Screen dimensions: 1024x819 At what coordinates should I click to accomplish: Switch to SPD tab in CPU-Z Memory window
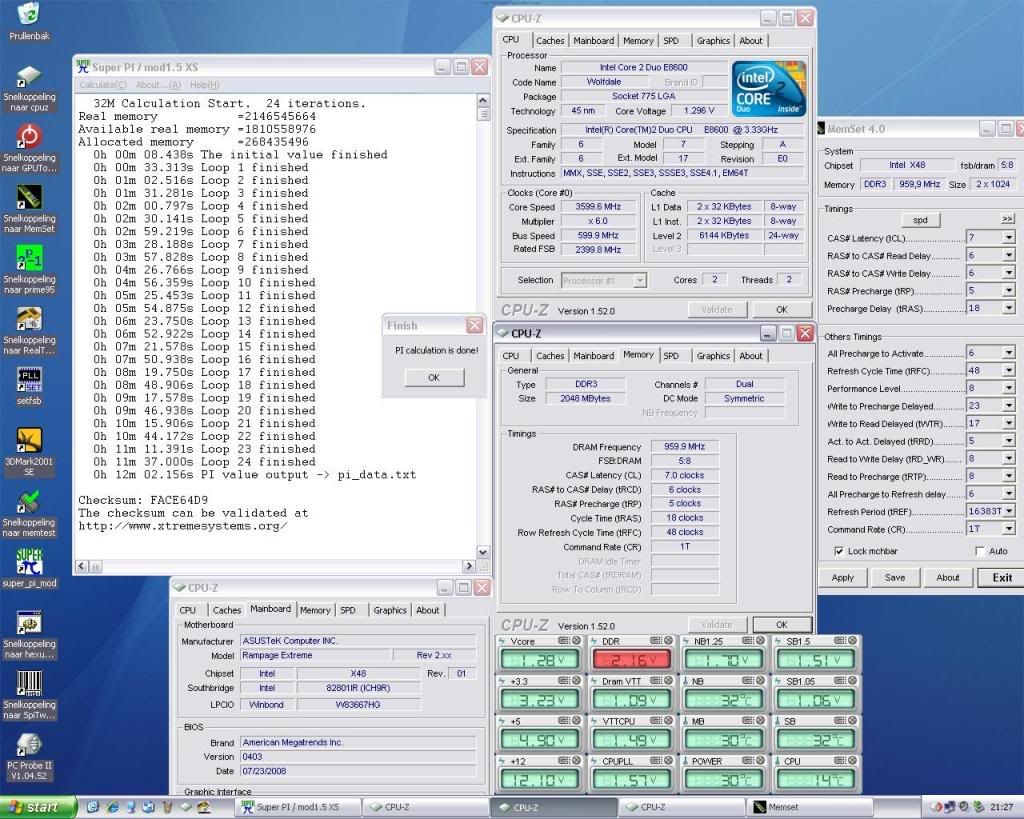(x=671, y=355)
